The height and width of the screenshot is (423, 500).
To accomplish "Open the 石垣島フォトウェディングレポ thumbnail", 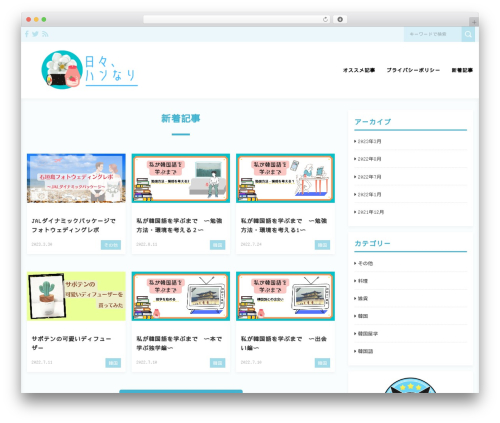I will pyautogui.click(x=76, y=178).
